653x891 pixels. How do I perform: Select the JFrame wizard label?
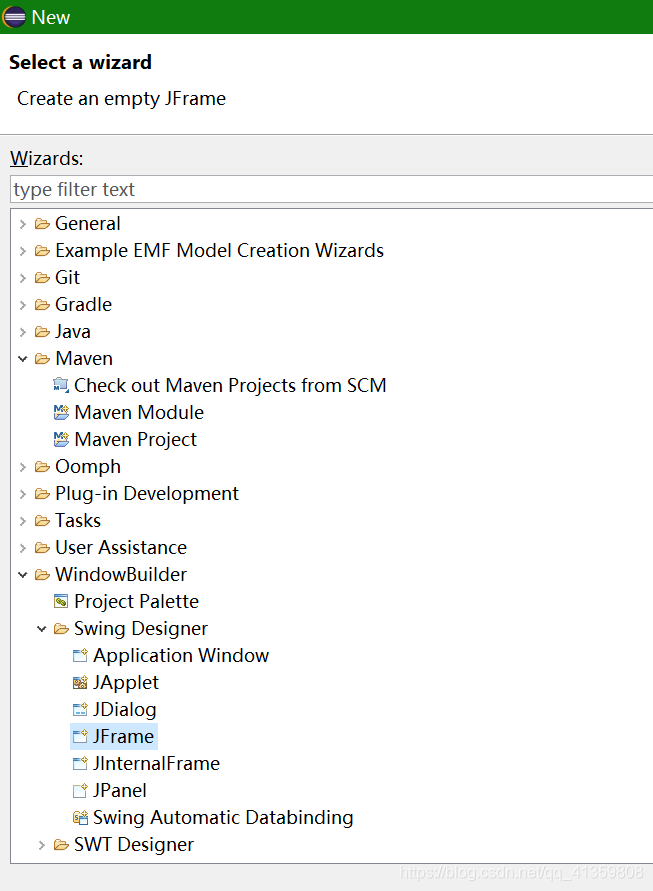pos(123,736)
